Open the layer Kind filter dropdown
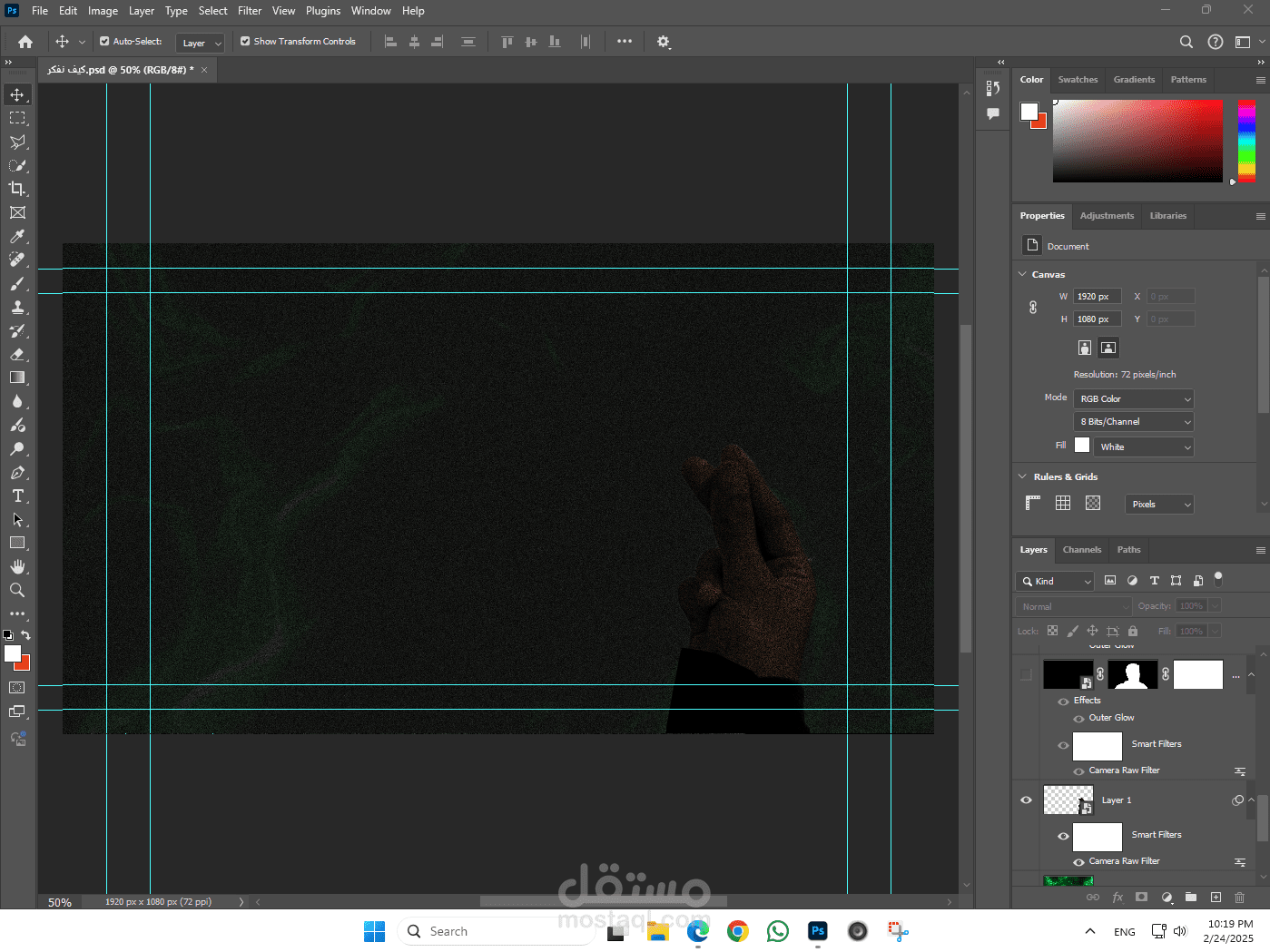The image size is (1270, 952). pos(1056,582)
